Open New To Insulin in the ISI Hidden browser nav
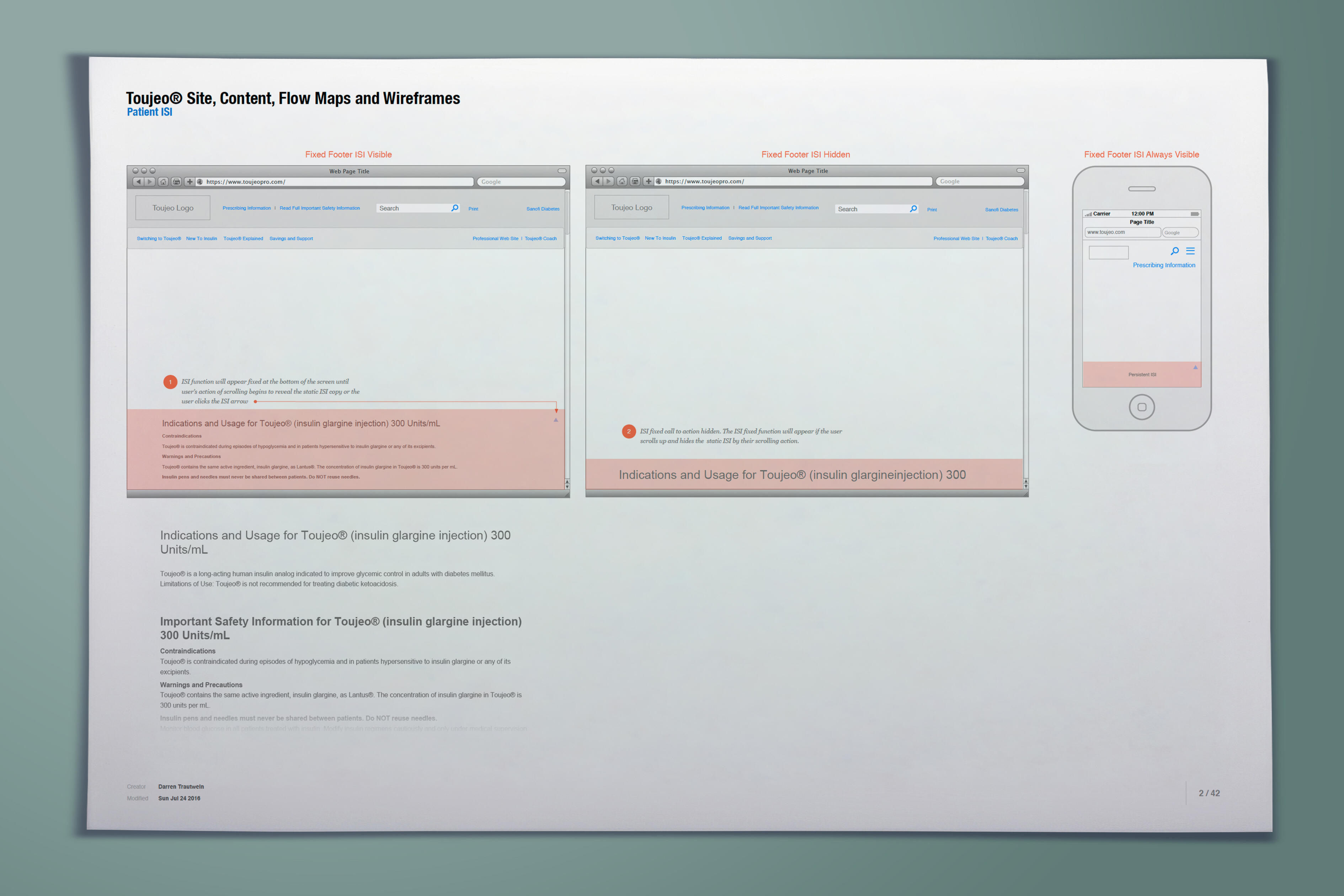1344x896 pixels. click(661, 238)
